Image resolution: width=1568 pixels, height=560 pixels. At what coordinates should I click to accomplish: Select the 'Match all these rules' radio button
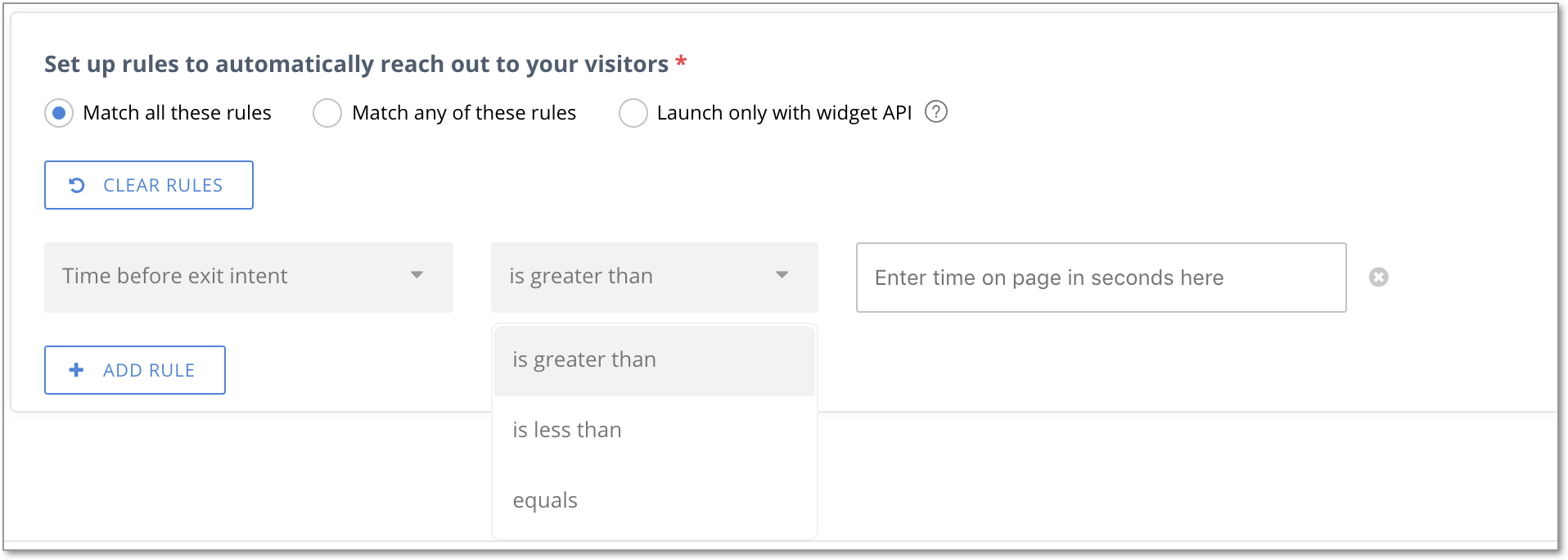pyautogui.click(x=59, y=113)
